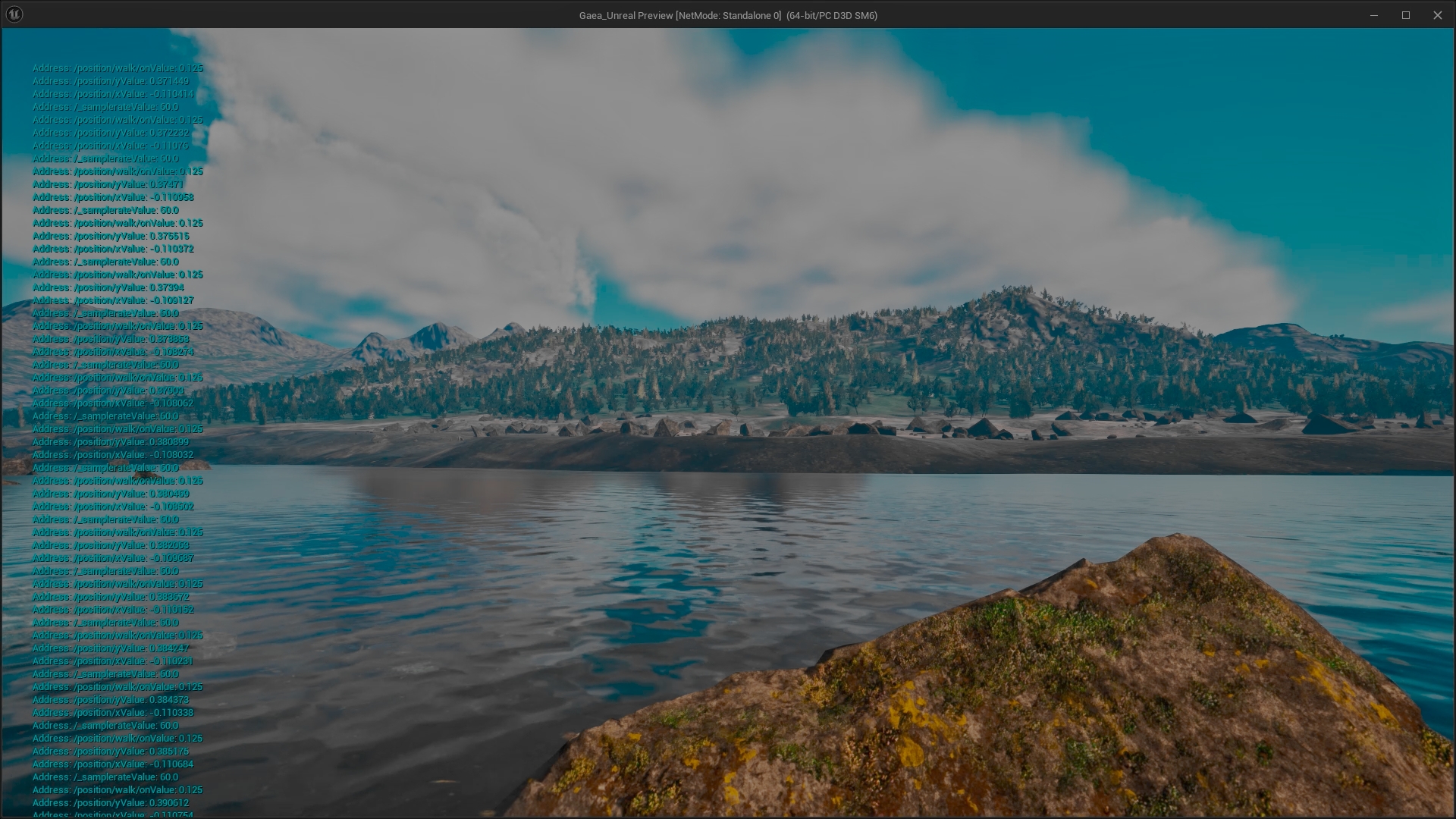Screen dimensions: 1456x819
Task: Click the yValue: 0.37394 debug line
Action: click(108, 287)
